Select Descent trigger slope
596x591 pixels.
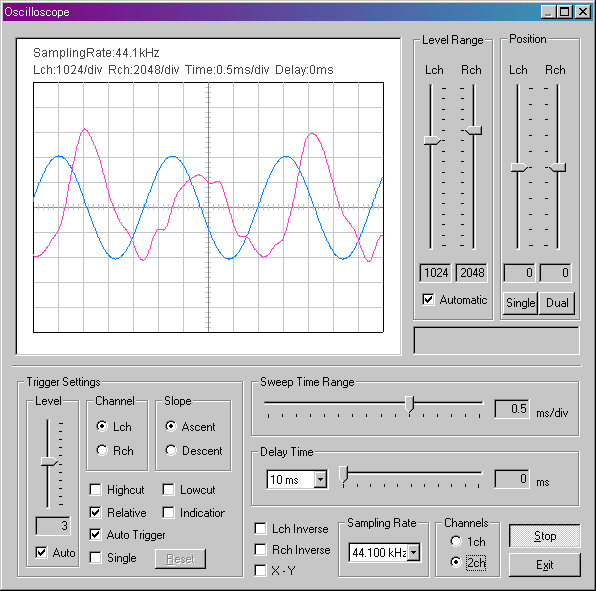point(171,450)
